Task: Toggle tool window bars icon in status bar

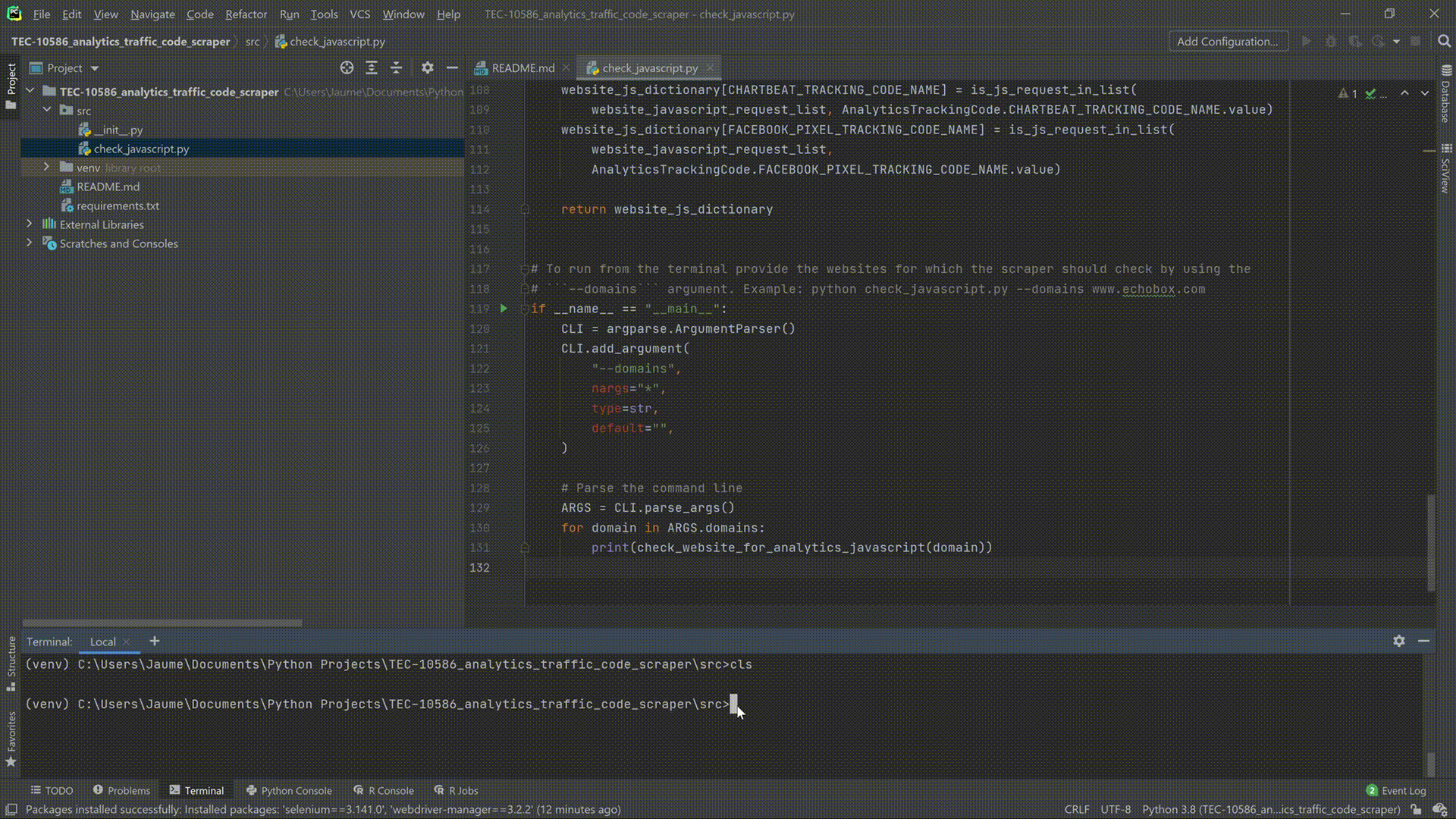Action: pyautogui.click(x=11, y=809)
